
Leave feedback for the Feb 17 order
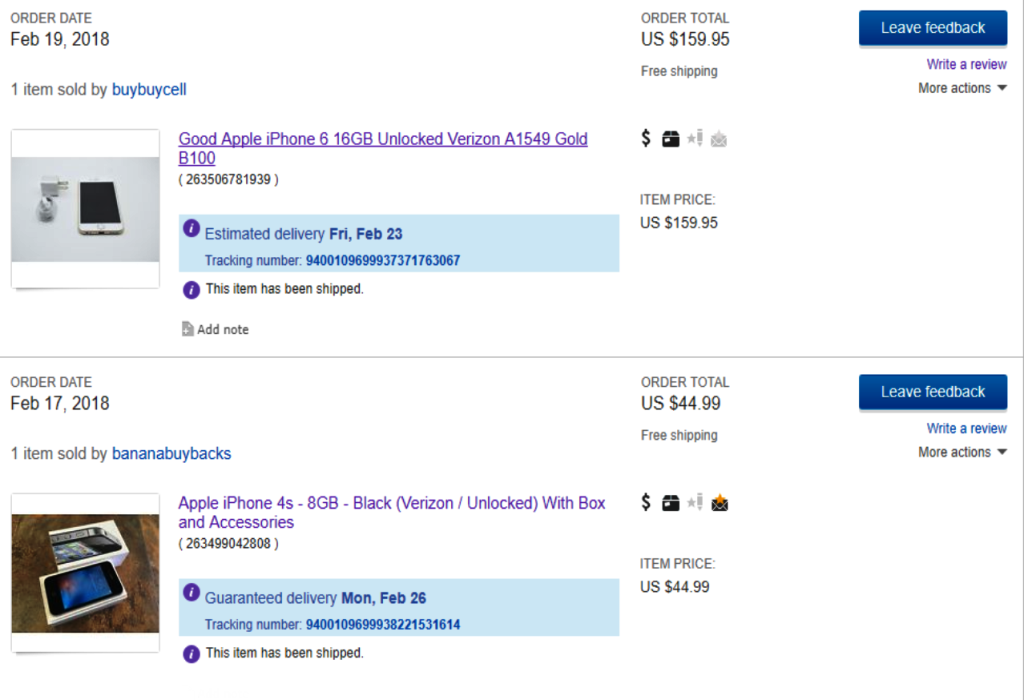[932, 392]
